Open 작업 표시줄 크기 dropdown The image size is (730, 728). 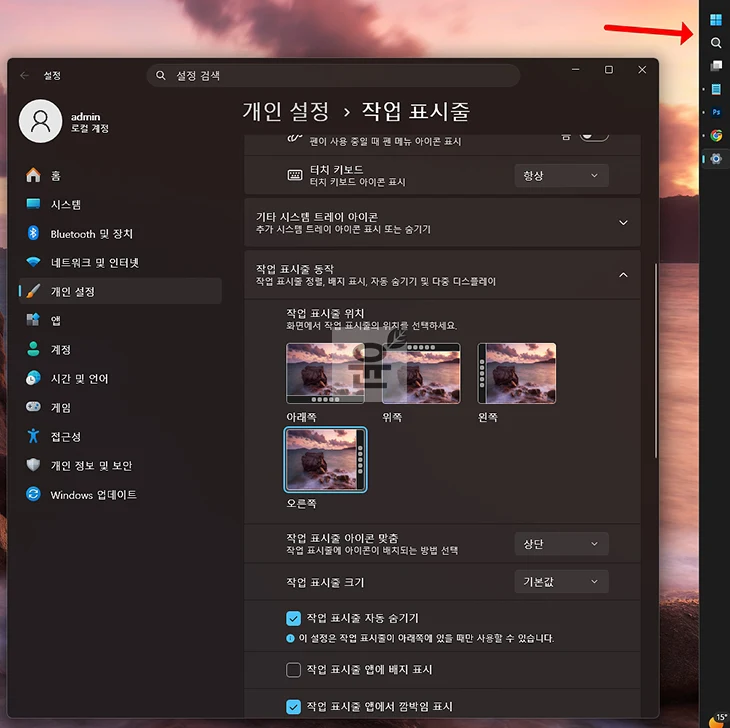tap(561, 582)
